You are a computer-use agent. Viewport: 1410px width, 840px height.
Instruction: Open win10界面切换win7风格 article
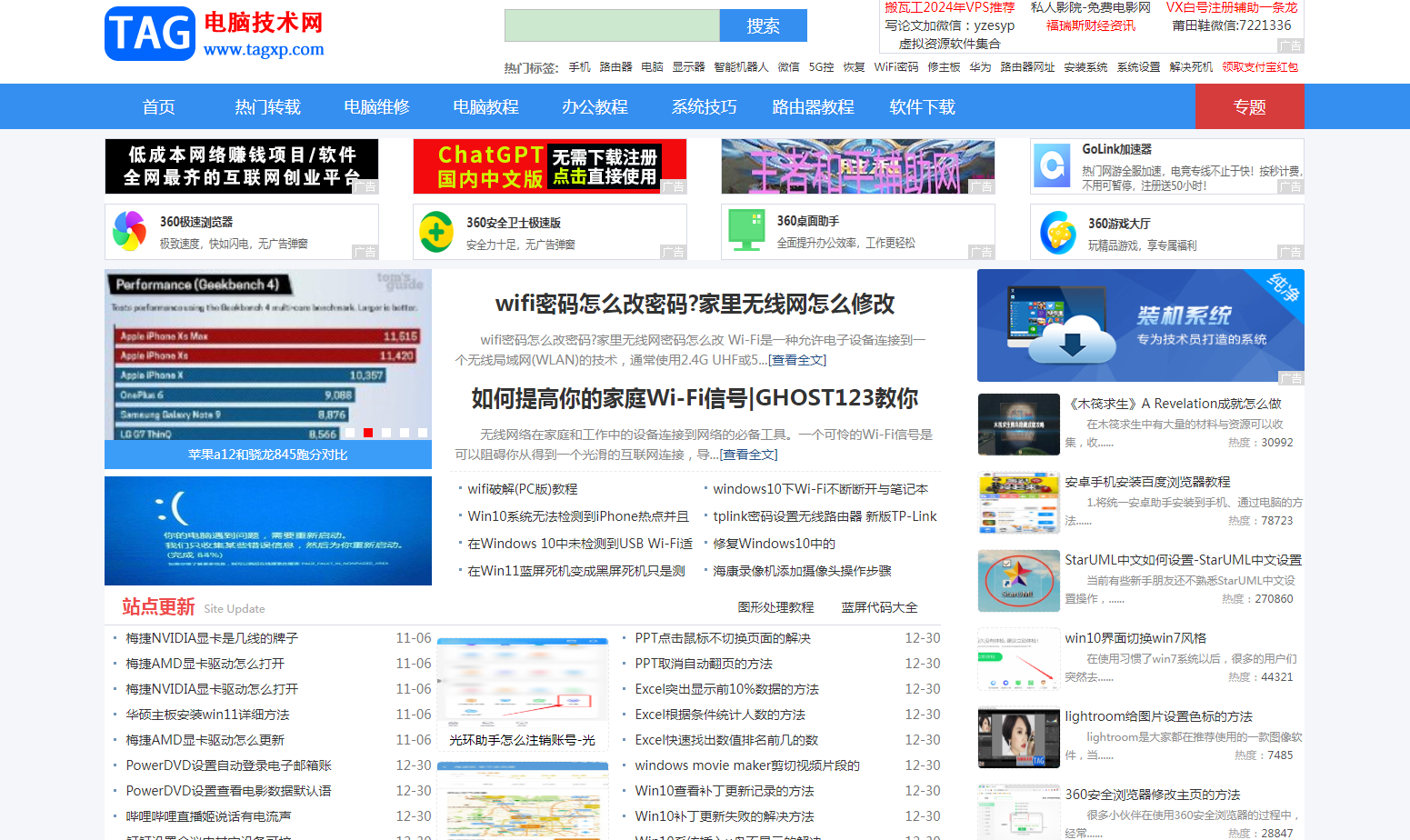pos(1135,638)
